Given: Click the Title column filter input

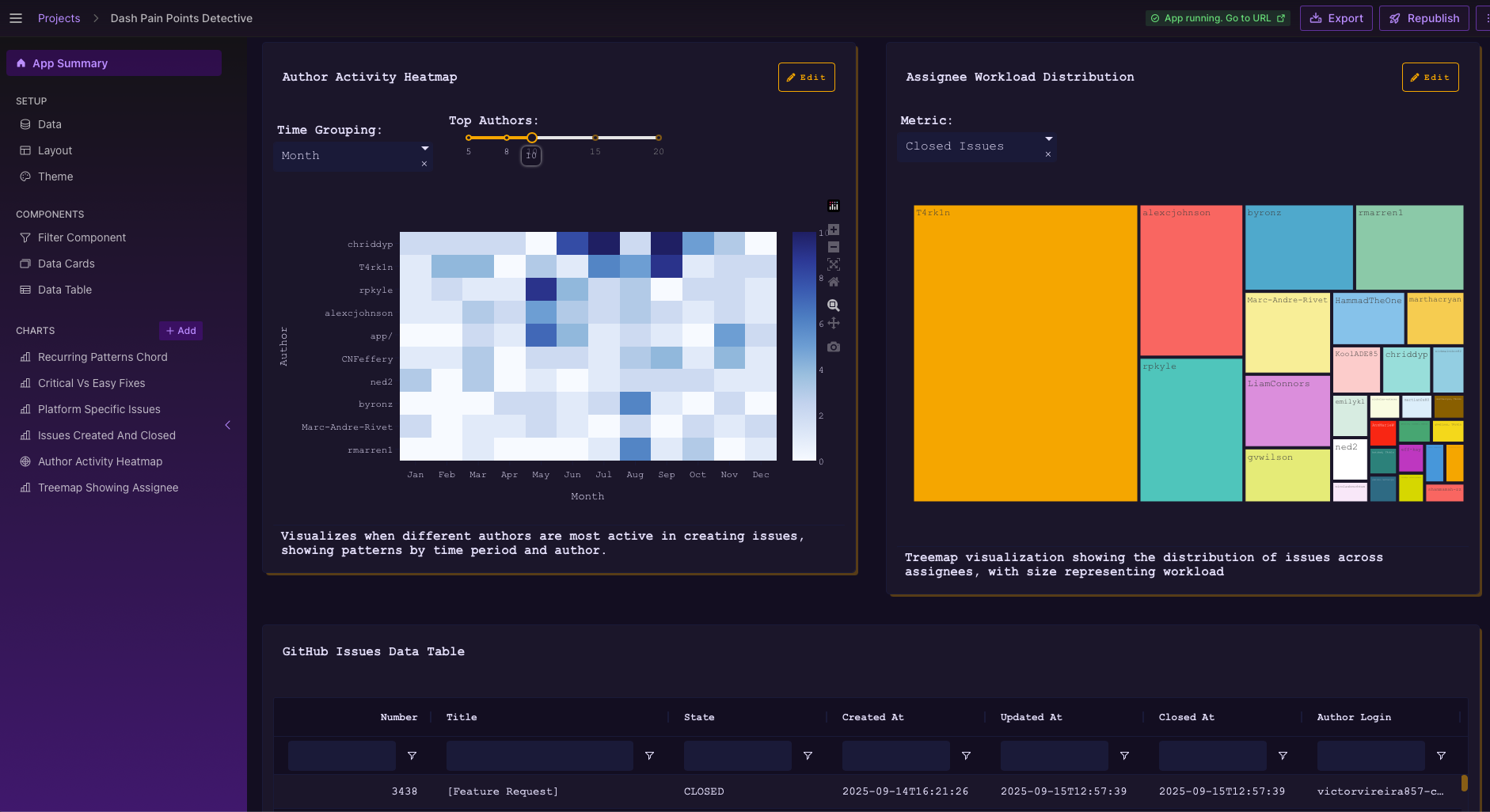Looking at the screenshot, I should pyautogui.click(x=540, y=756).
